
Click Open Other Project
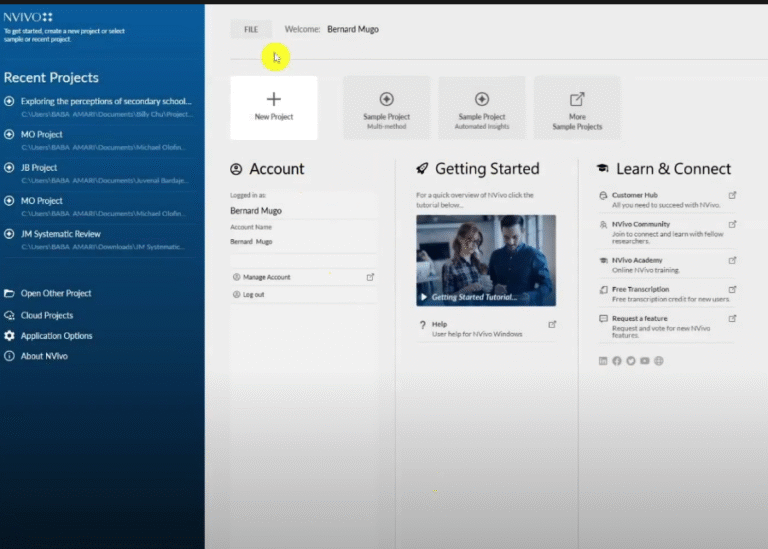56,293
